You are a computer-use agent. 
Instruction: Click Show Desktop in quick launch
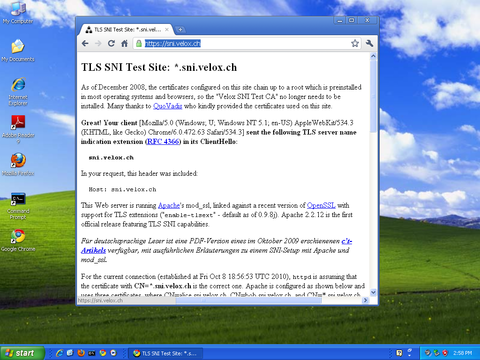click(70, 353)
